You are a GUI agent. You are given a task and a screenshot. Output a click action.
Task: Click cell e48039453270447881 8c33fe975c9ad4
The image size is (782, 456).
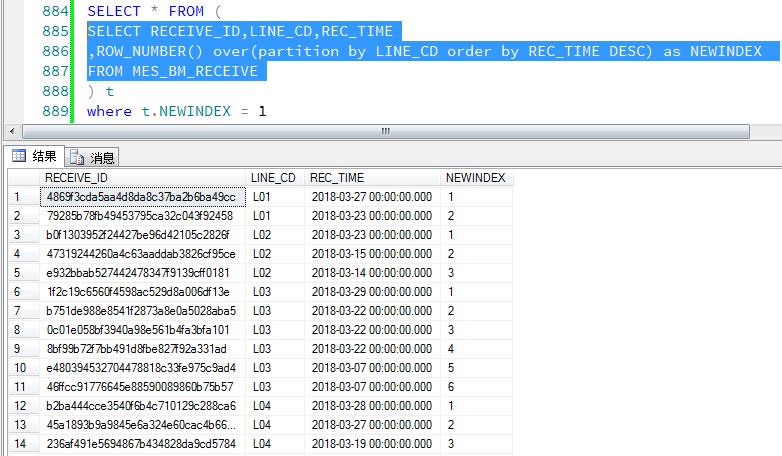pyautogui.click(x=143, y=368)
